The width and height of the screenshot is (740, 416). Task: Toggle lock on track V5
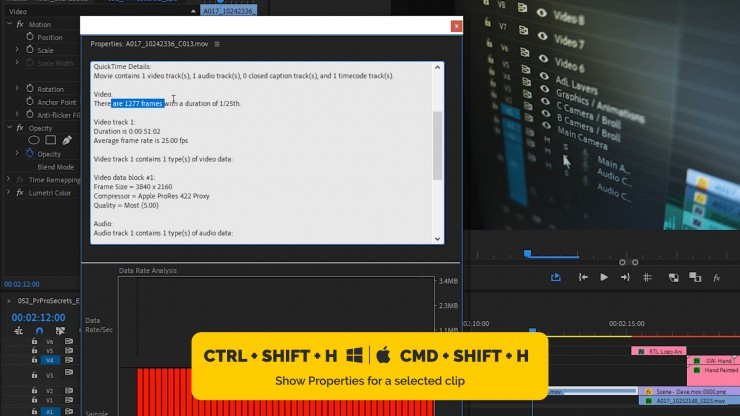34,351
